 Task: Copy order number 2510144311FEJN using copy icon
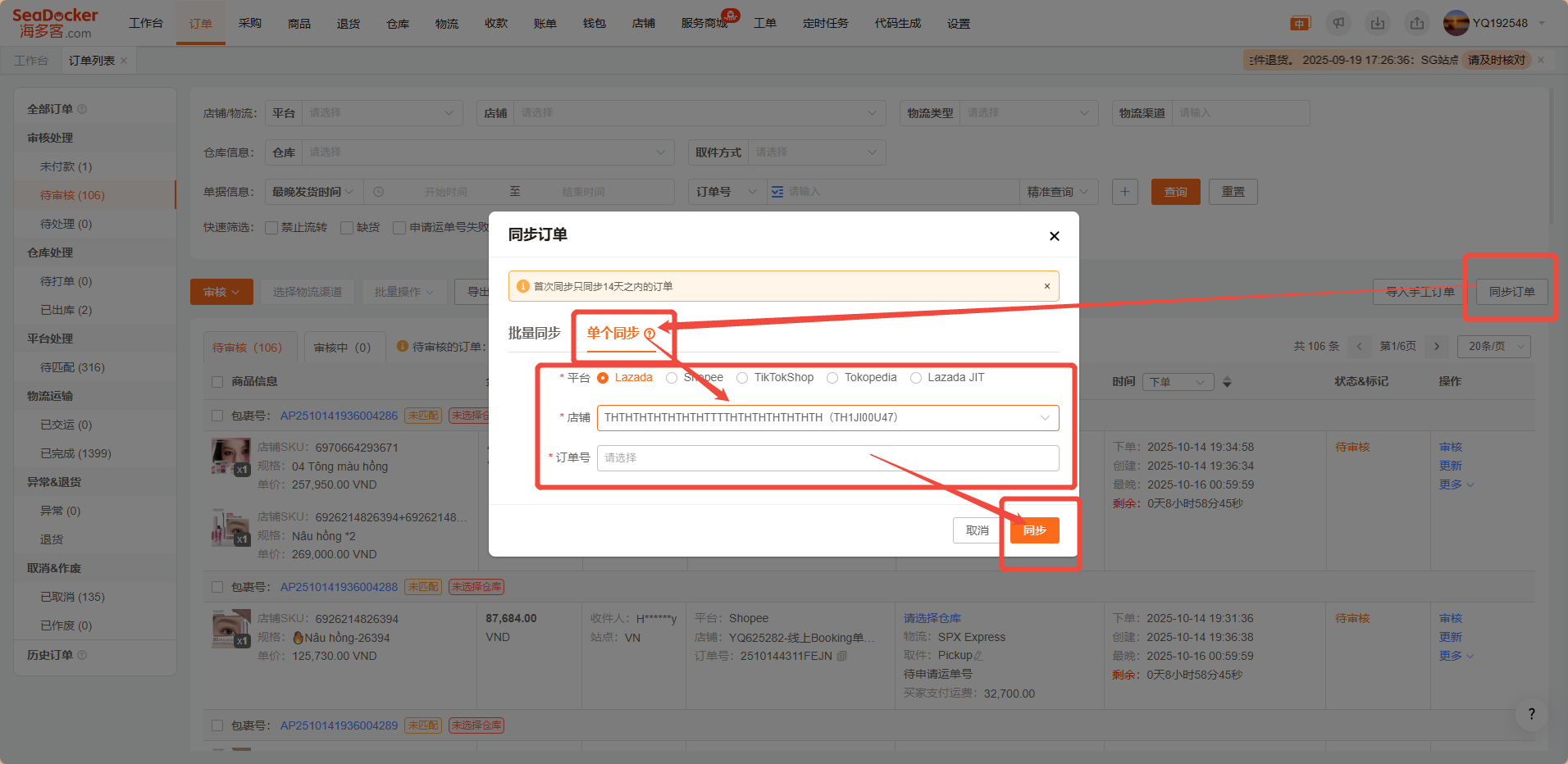[842, 656]
